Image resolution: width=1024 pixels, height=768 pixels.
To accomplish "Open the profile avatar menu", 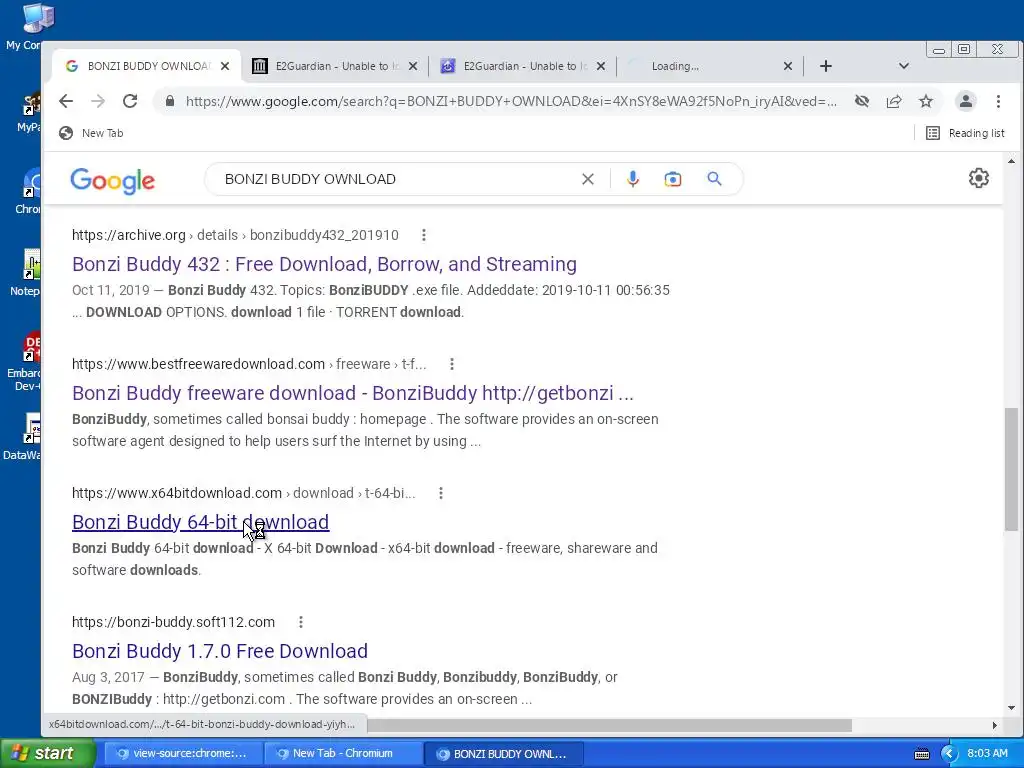I will coord(966,101).
